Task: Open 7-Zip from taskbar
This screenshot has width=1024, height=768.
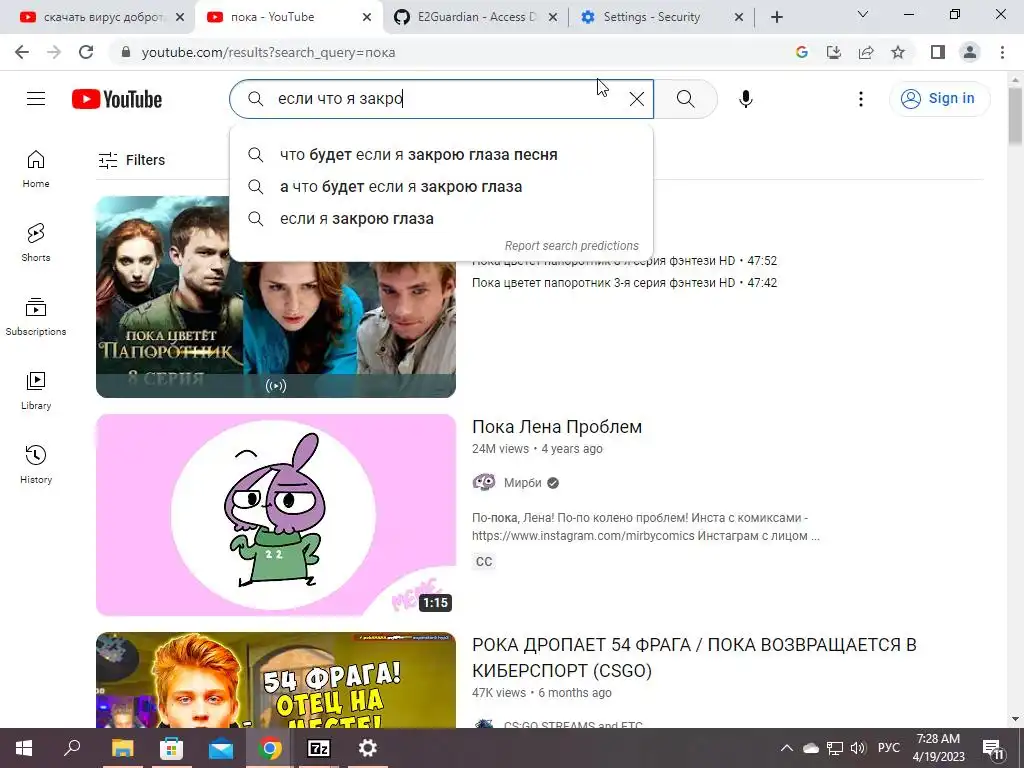Action: (319, 748)
